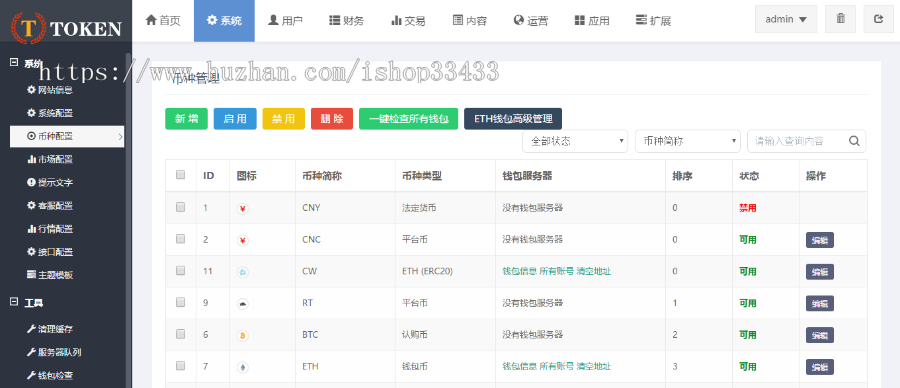
Task: Open the admin user dropdown
Action: (x=786, y=19)
